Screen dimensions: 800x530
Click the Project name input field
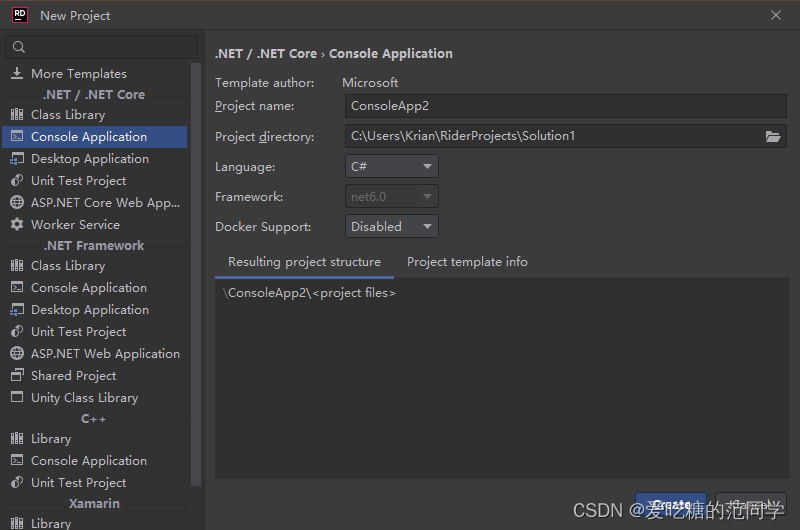565,106
